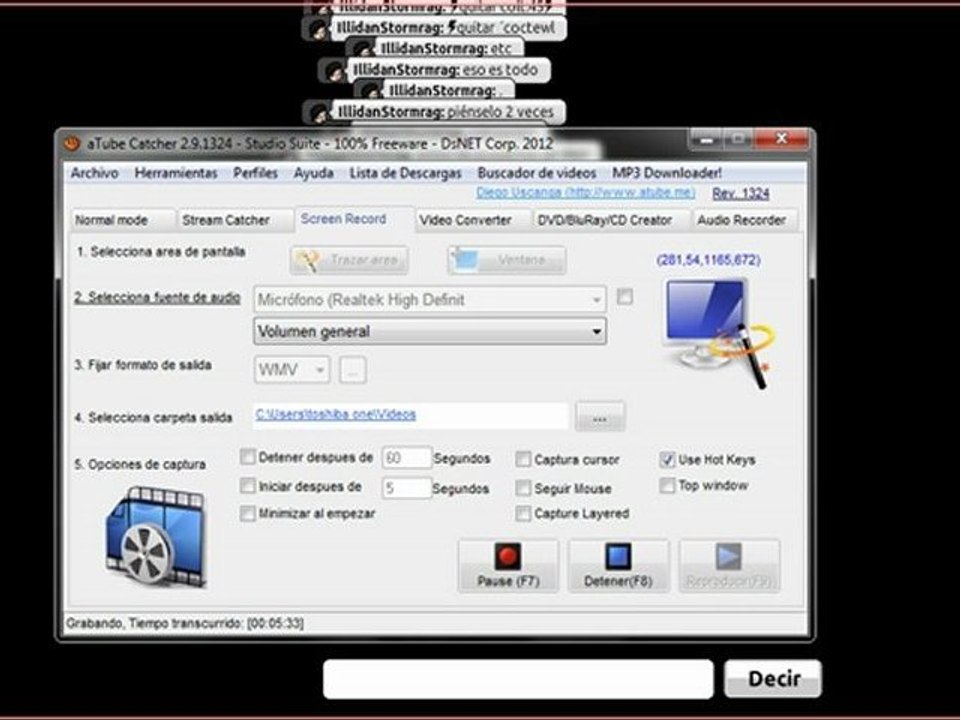Open the Archivo menu
960x720 pixels.
(x=94, y=173)
